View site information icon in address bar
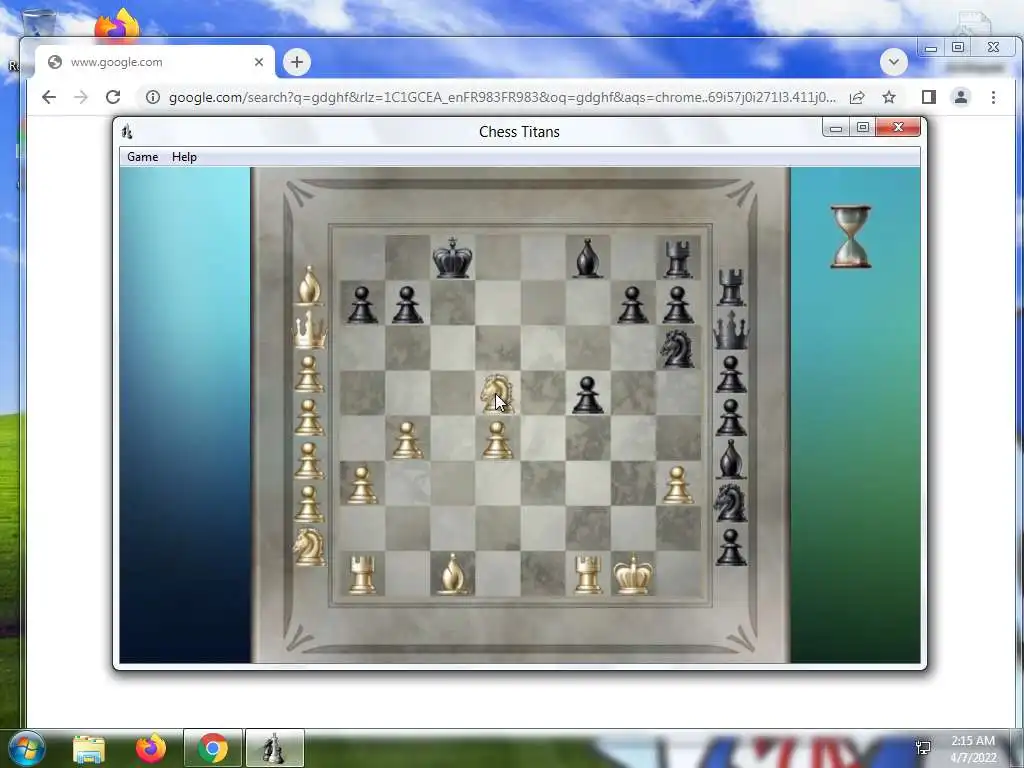Screen dimensions: 1024x768 153,97
